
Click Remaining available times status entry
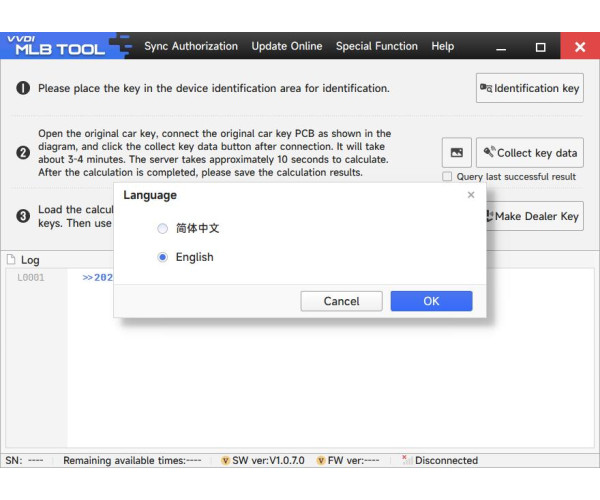(x=132, y=461)
